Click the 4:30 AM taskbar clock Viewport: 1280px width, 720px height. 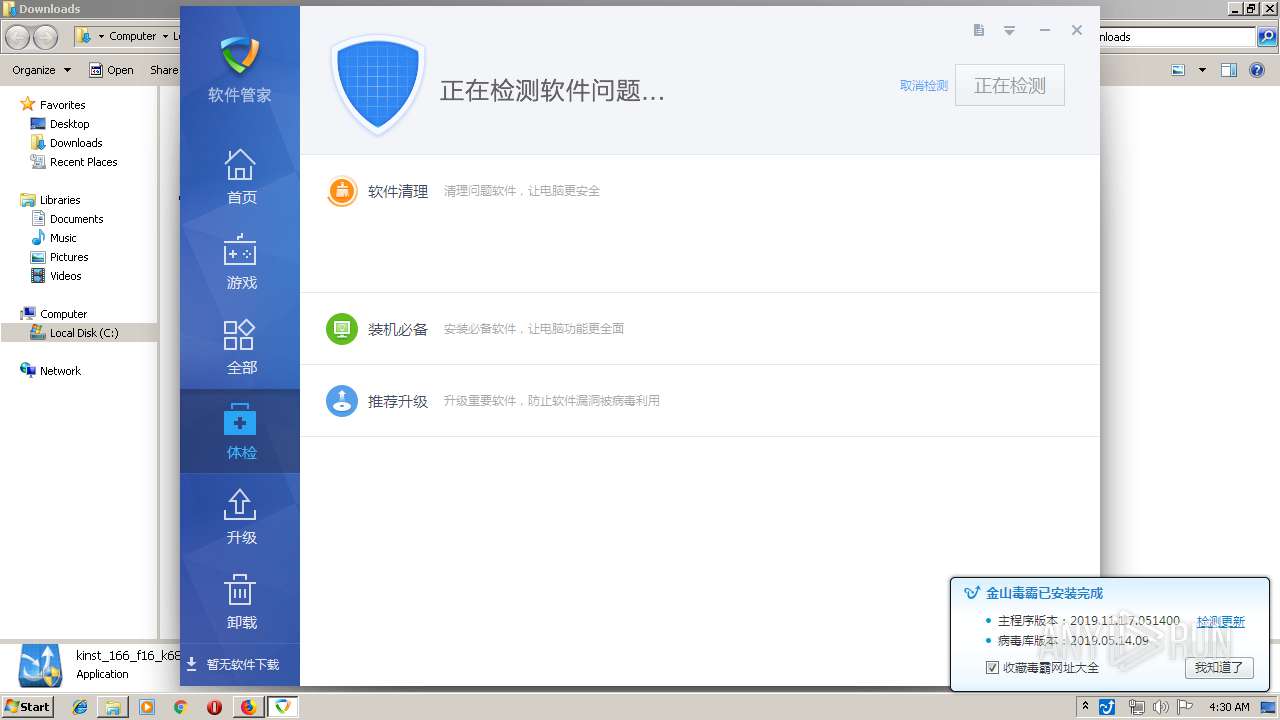tap(1229, 707)
